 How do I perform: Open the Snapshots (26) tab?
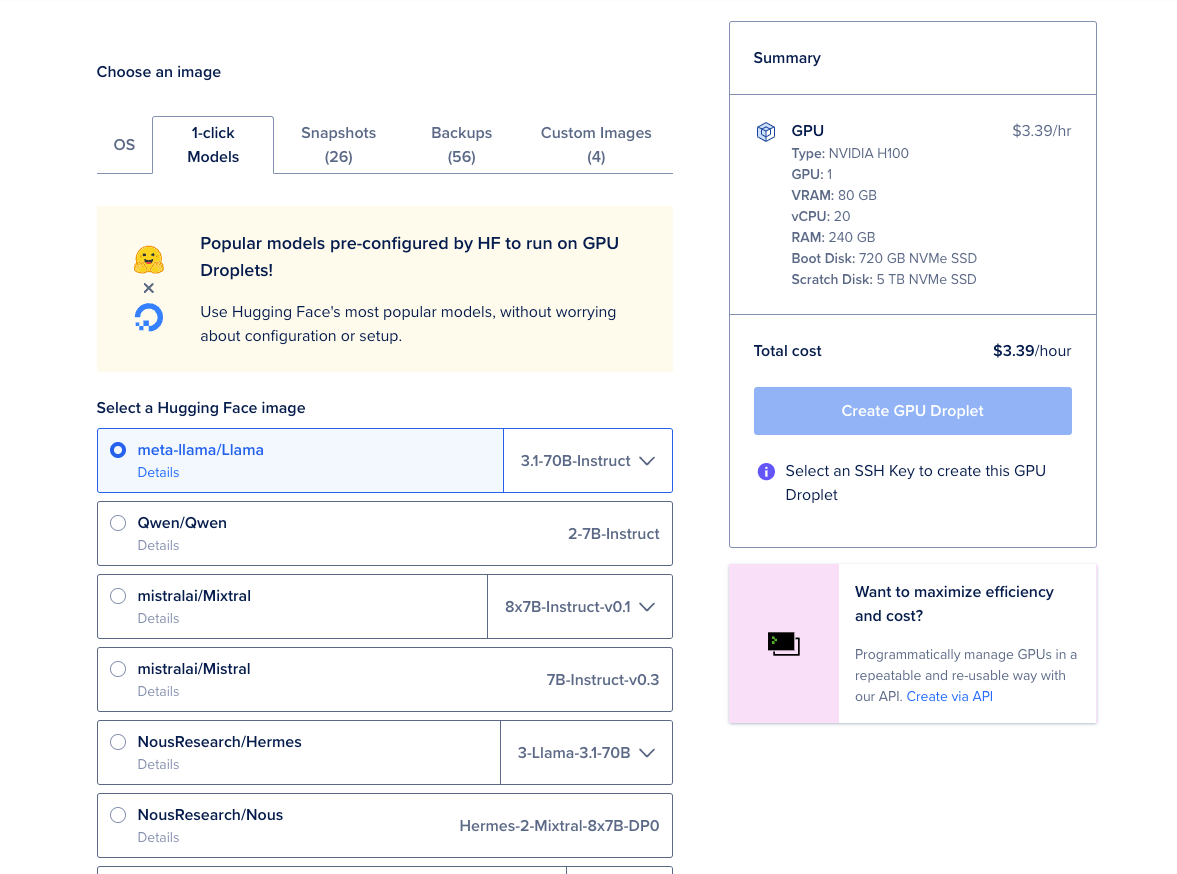[x=339, y=145]
